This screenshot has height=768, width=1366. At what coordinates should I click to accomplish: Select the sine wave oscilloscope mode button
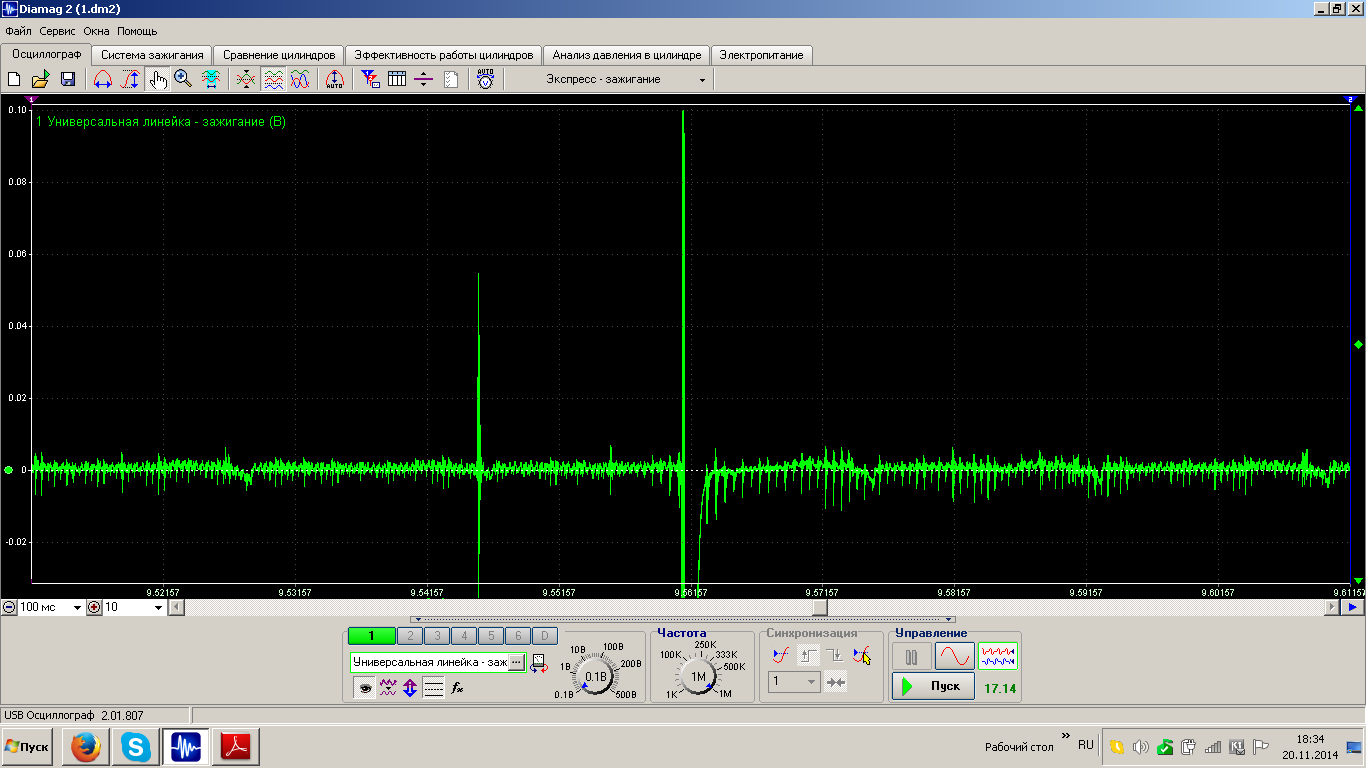click(955, 657)
